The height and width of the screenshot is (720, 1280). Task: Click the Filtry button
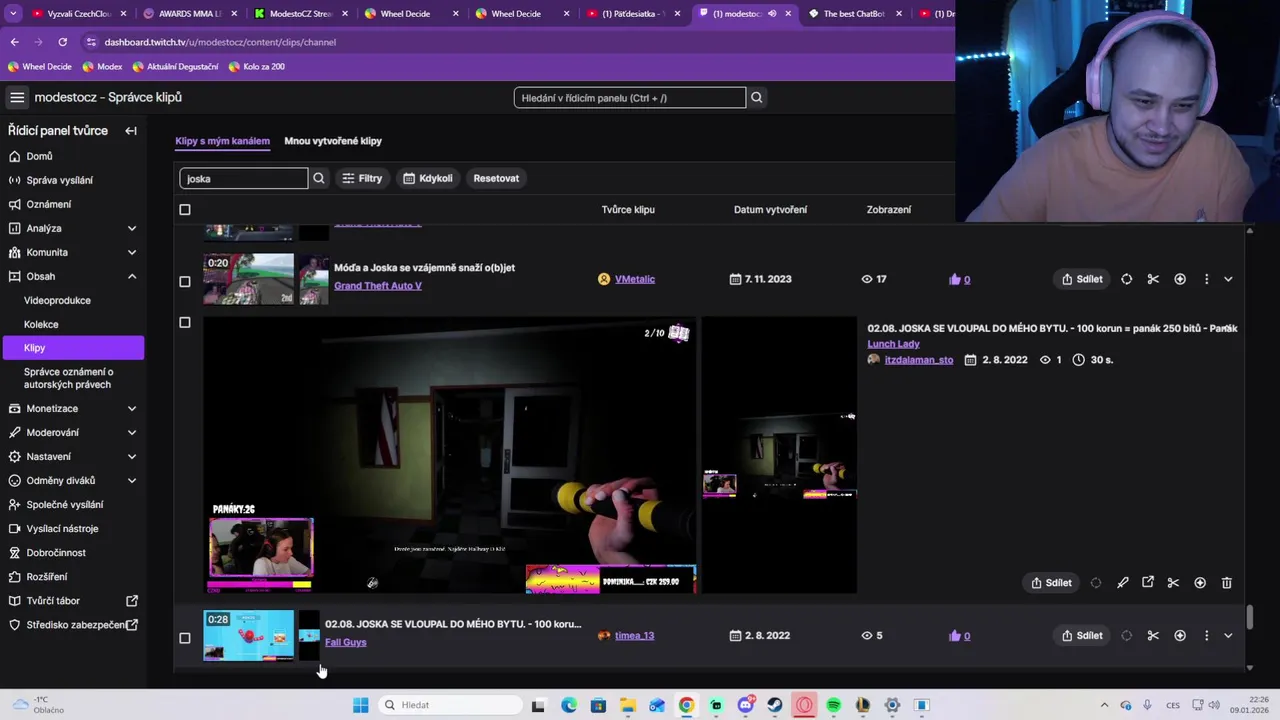click(x=362, y=178)
